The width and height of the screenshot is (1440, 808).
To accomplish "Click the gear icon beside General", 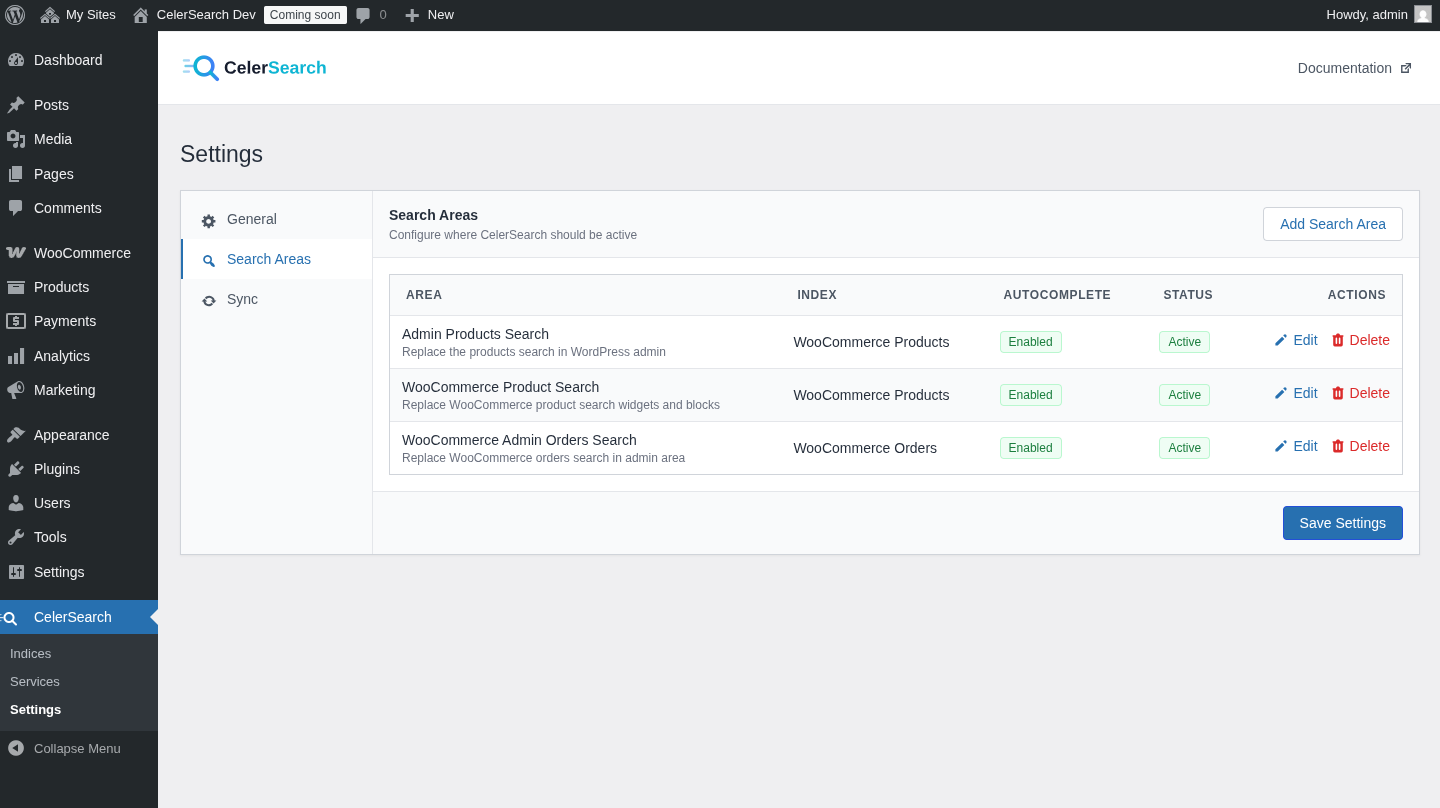I will [x=208, y=220].
